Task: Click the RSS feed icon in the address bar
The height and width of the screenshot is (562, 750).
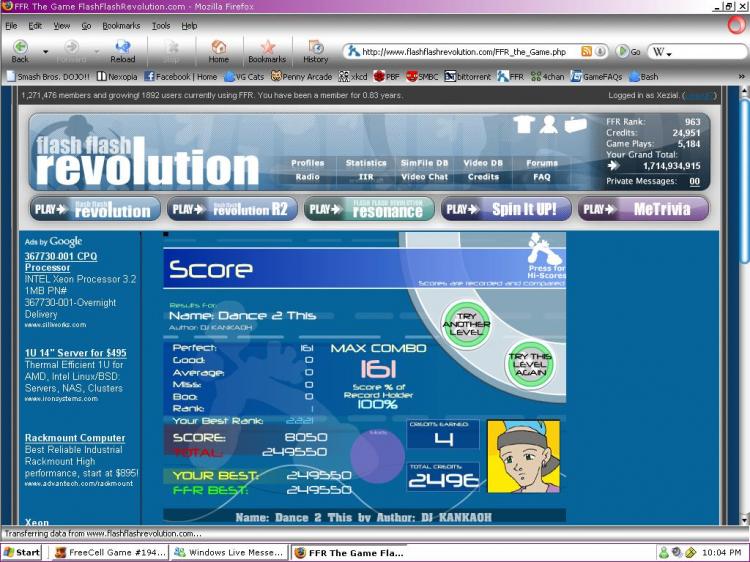Action: pyautogui.click(x=586, y=51)
